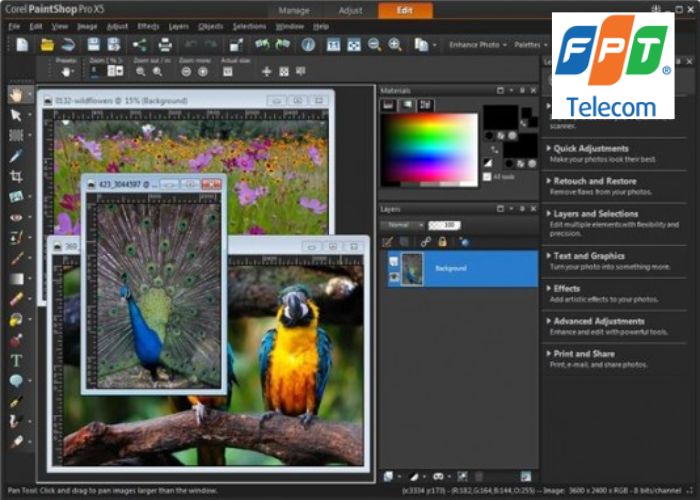Expand the Text and Graphics section
Image resolution: width=700 pixels, height=500 pixels.
point(589,256)
